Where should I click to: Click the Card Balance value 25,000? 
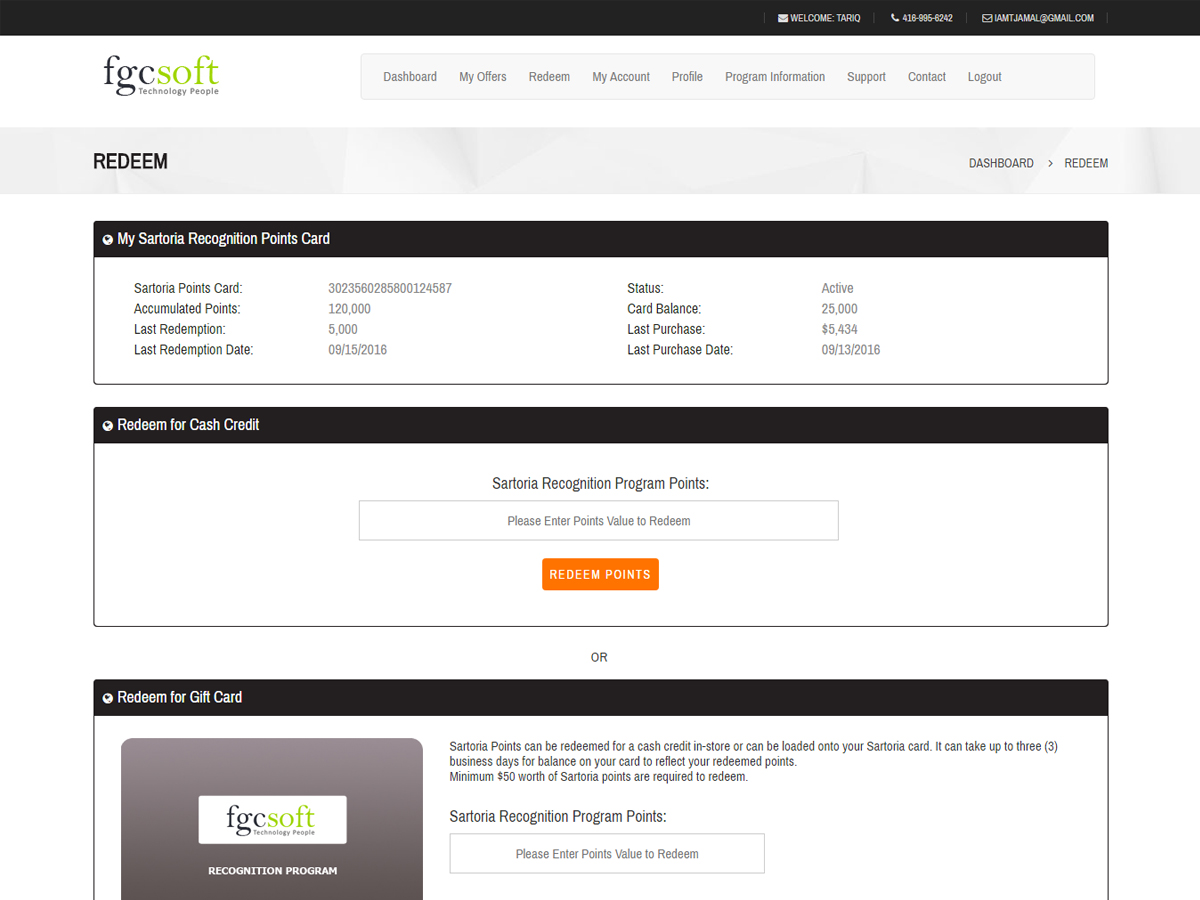point(840,309)
